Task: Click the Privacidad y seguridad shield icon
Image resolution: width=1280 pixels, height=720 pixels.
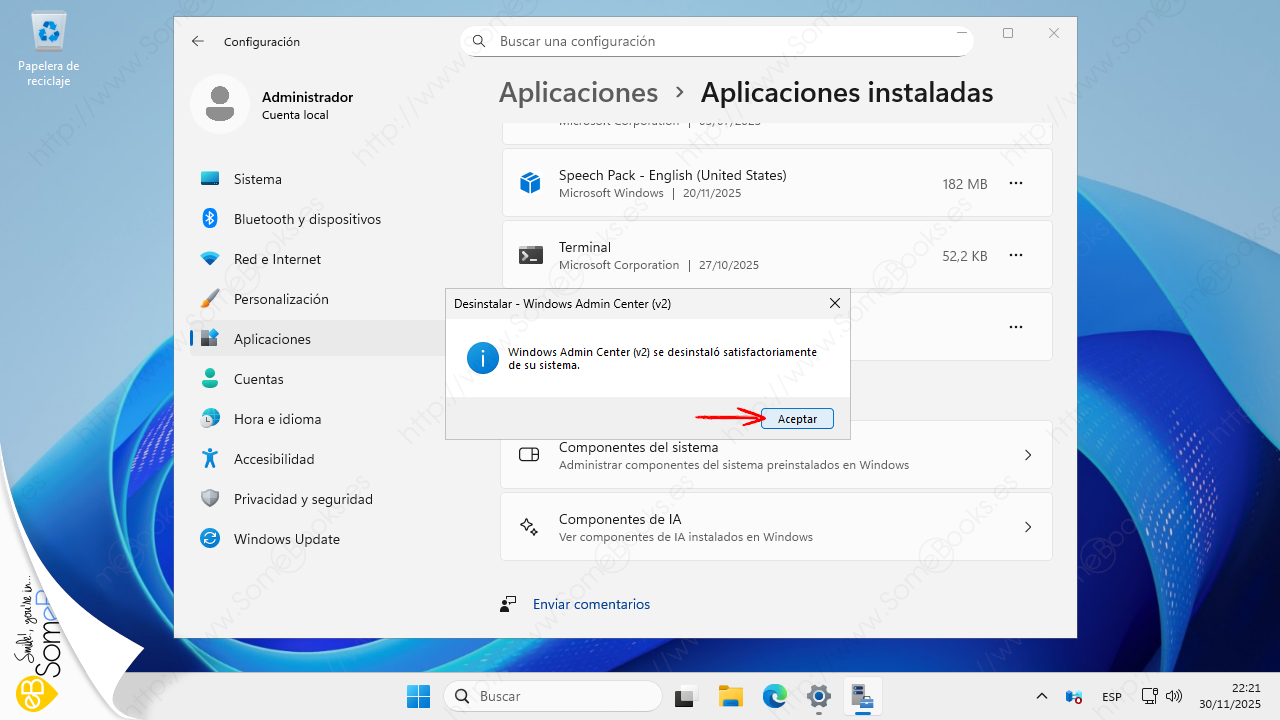Action: tap(210, 499)
